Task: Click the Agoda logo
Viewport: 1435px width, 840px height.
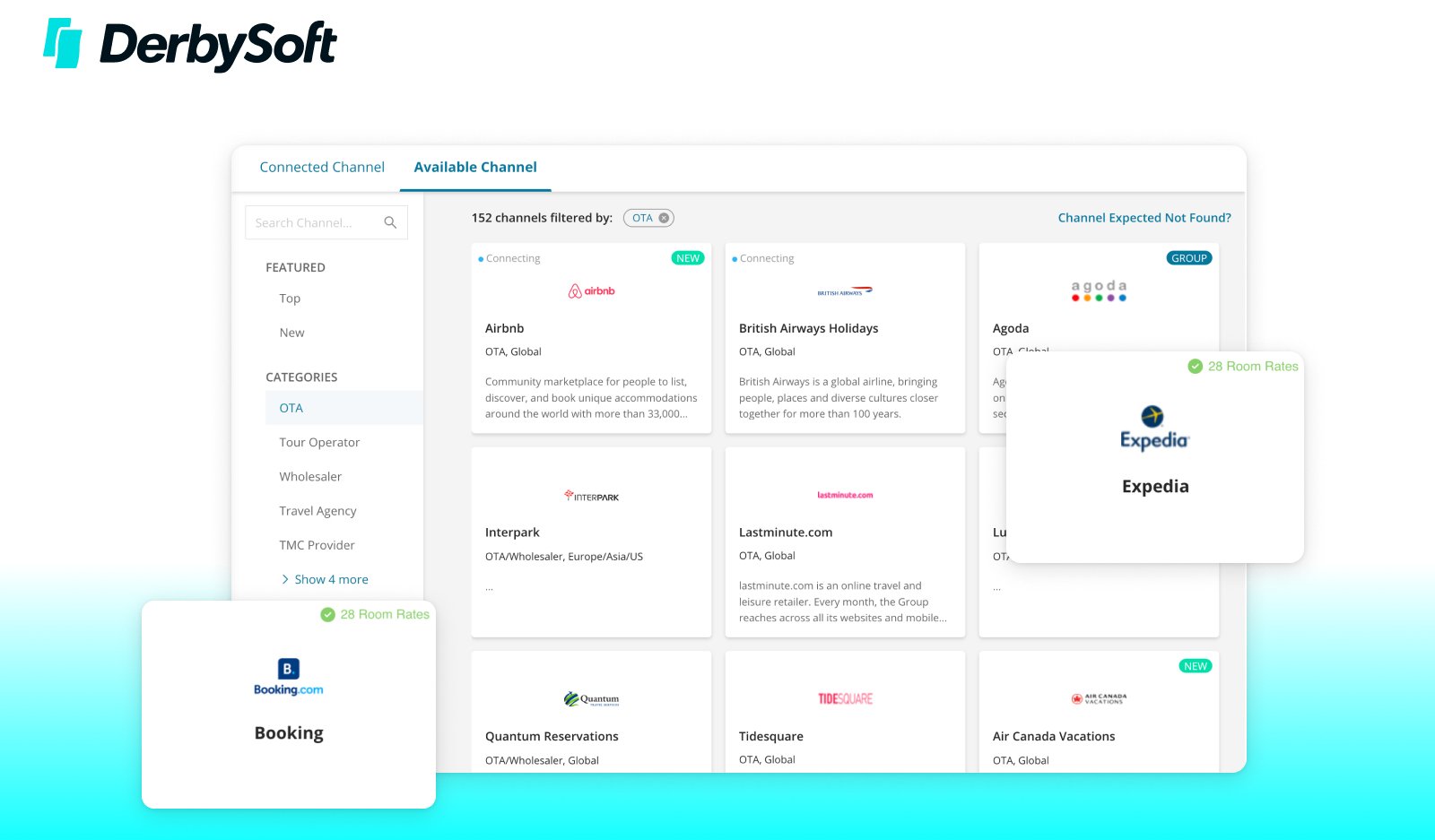Action: pyautogui.click(x=1099, y=290)
